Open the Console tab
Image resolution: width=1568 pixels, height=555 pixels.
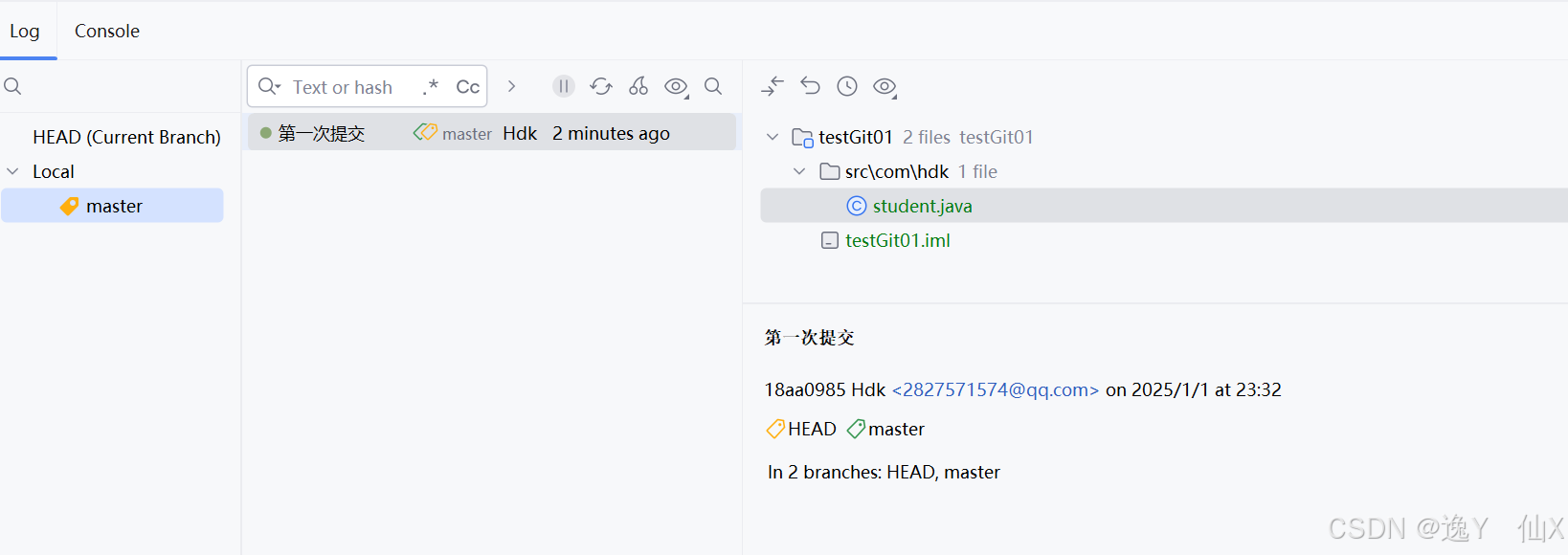coord(107,31)
